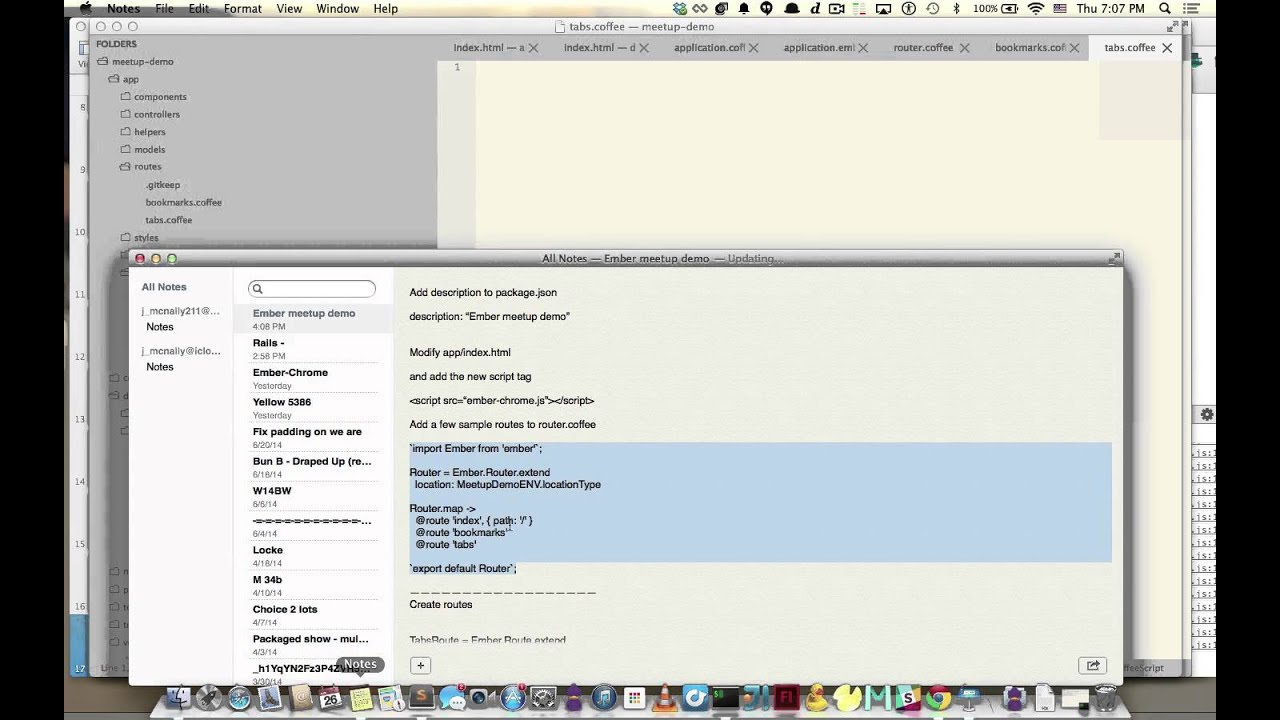
Task: Select the 'Choice 2 lots' note
Action: point(312,614)
